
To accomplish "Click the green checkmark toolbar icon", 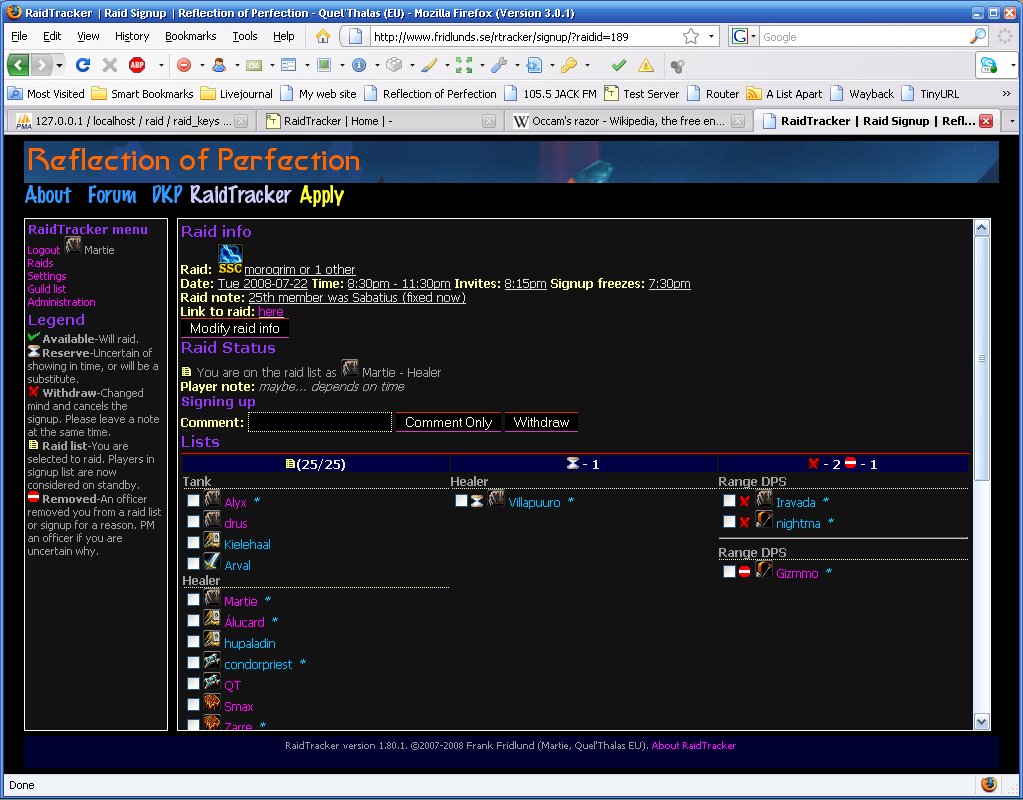I will (619, 65).
